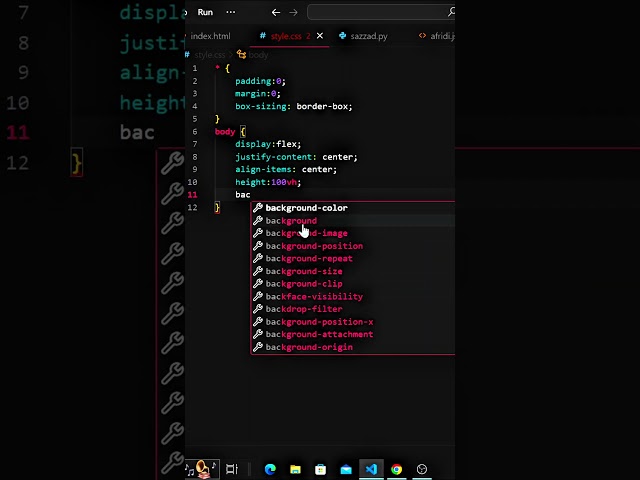Click line number 6 in gutter

click(x=195, y=131)
